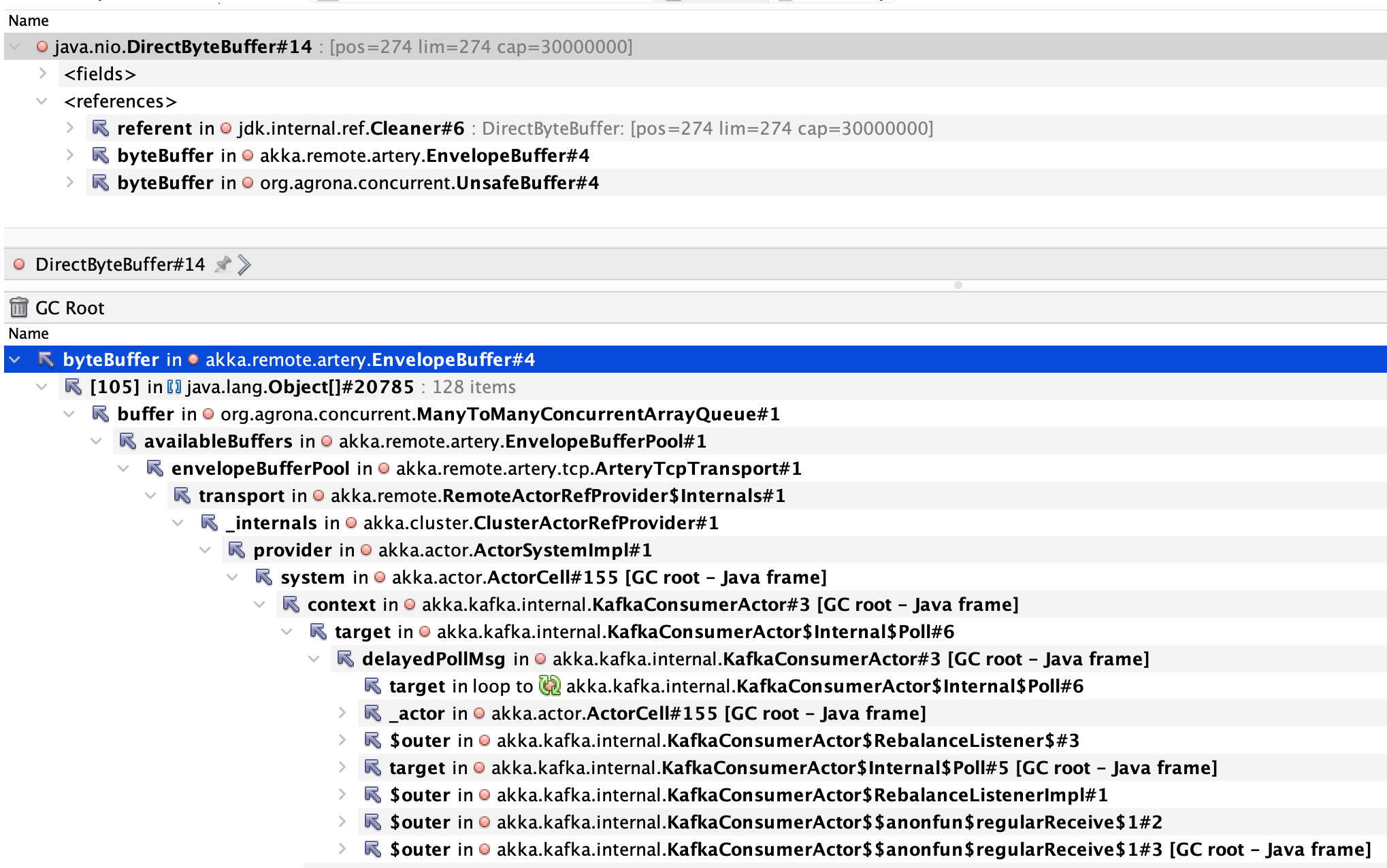Expand $outer in $anonfun$regularReceive$1#3 row
1387x868 pixels.
tap(342, 849)
